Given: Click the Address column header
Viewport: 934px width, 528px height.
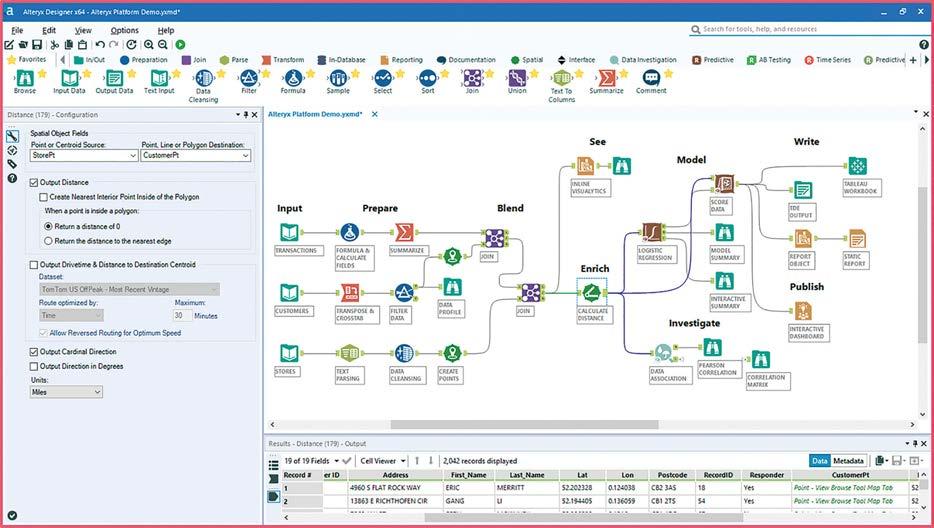Looking at the screenshot, I should 396,475.
